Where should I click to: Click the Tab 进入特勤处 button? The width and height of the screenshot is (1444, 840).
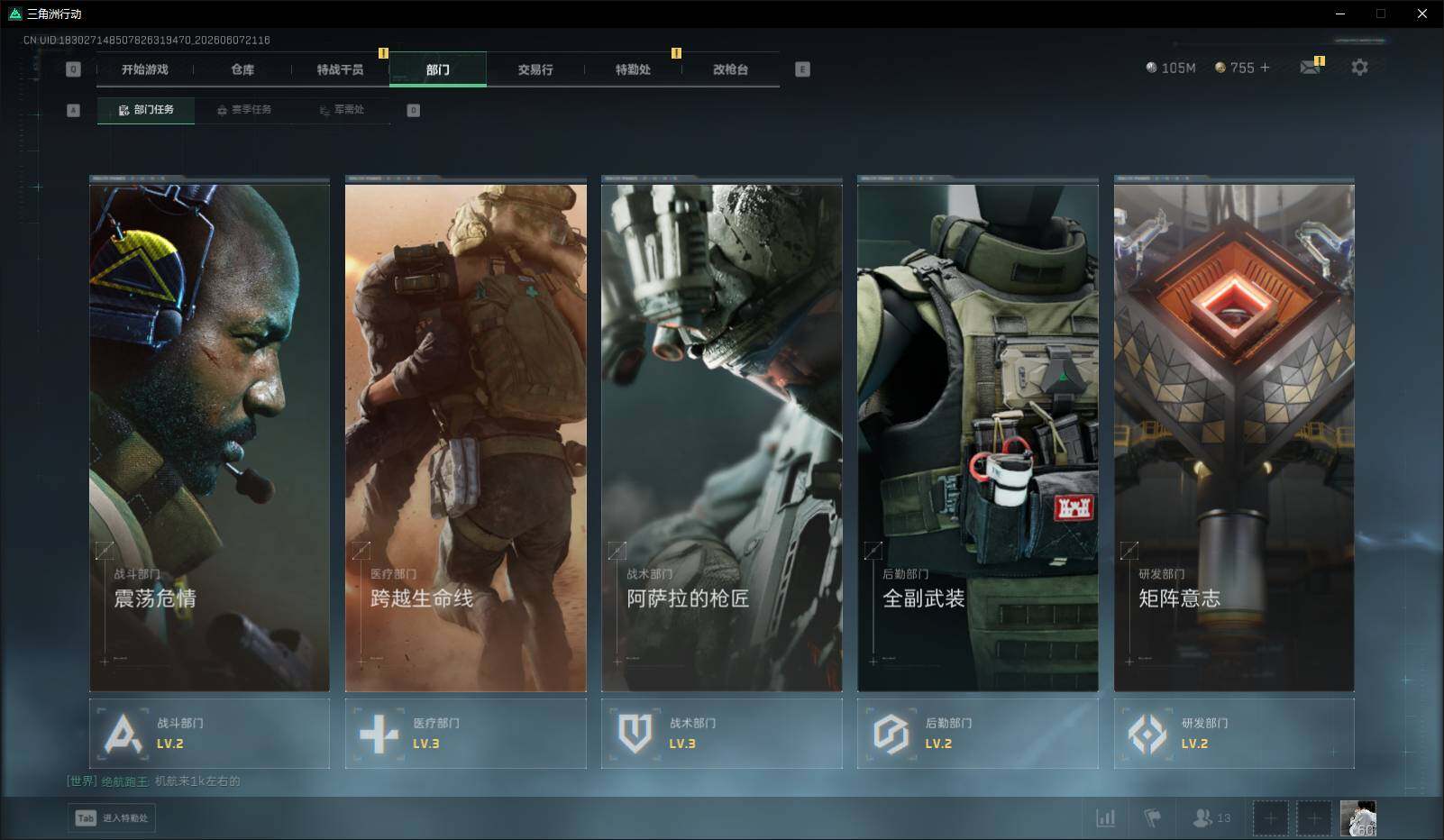click(x=112, y=817)
